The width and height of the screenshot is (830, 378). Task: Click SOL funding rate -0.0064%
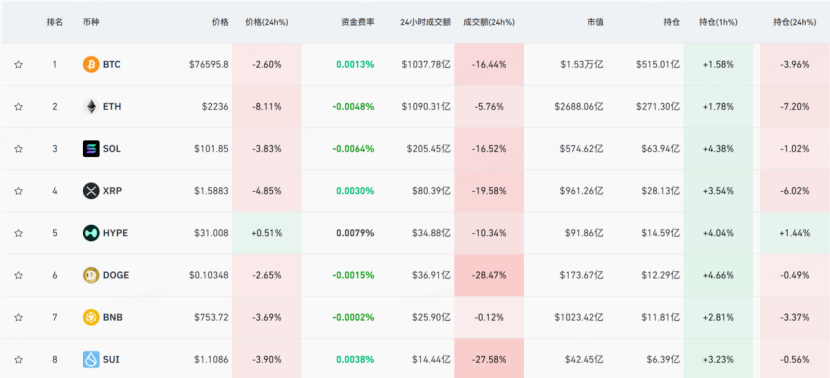click(353, 149)
